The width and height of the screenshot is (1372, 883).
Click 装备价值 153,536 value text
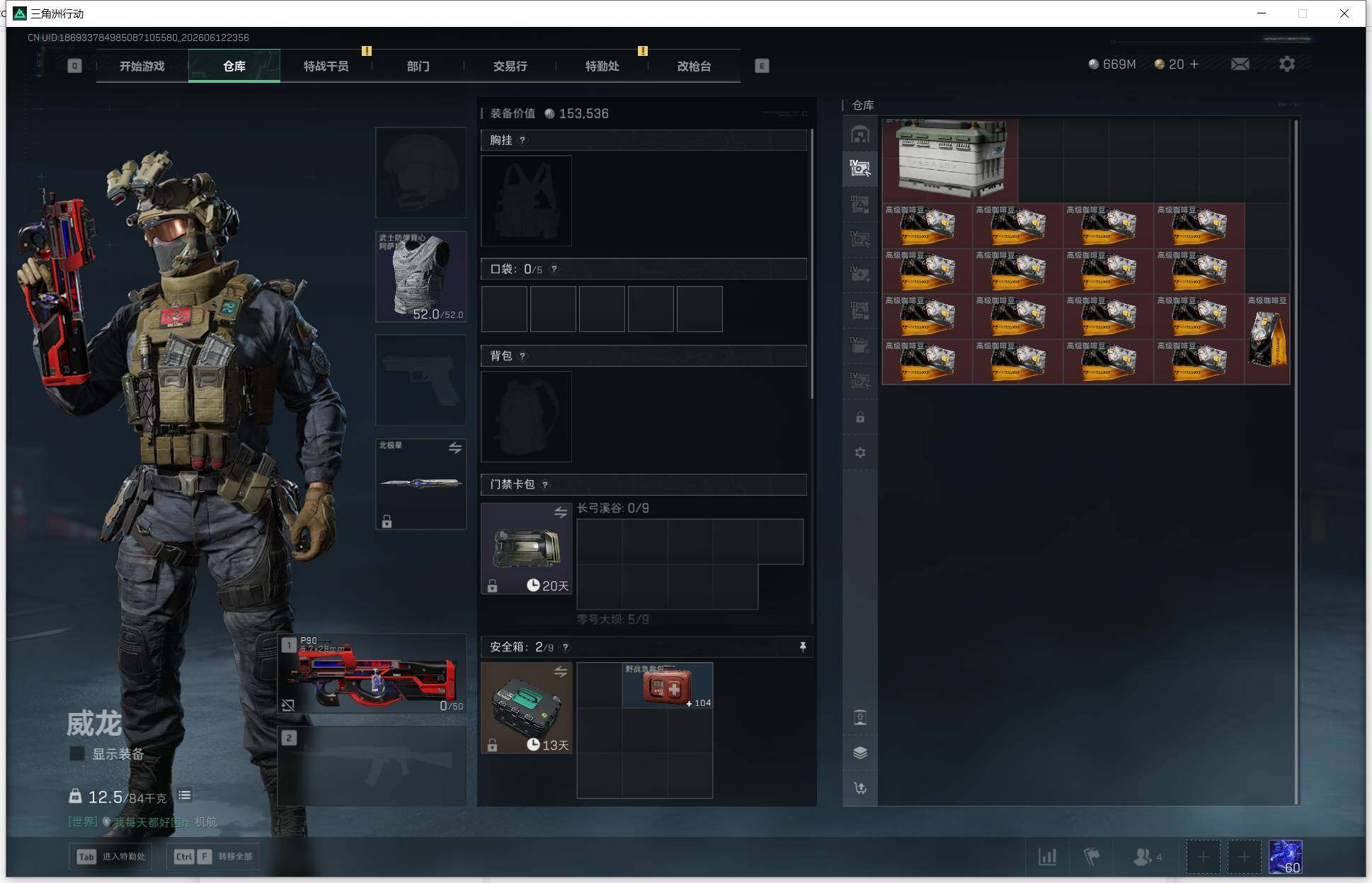pos(549,113)
